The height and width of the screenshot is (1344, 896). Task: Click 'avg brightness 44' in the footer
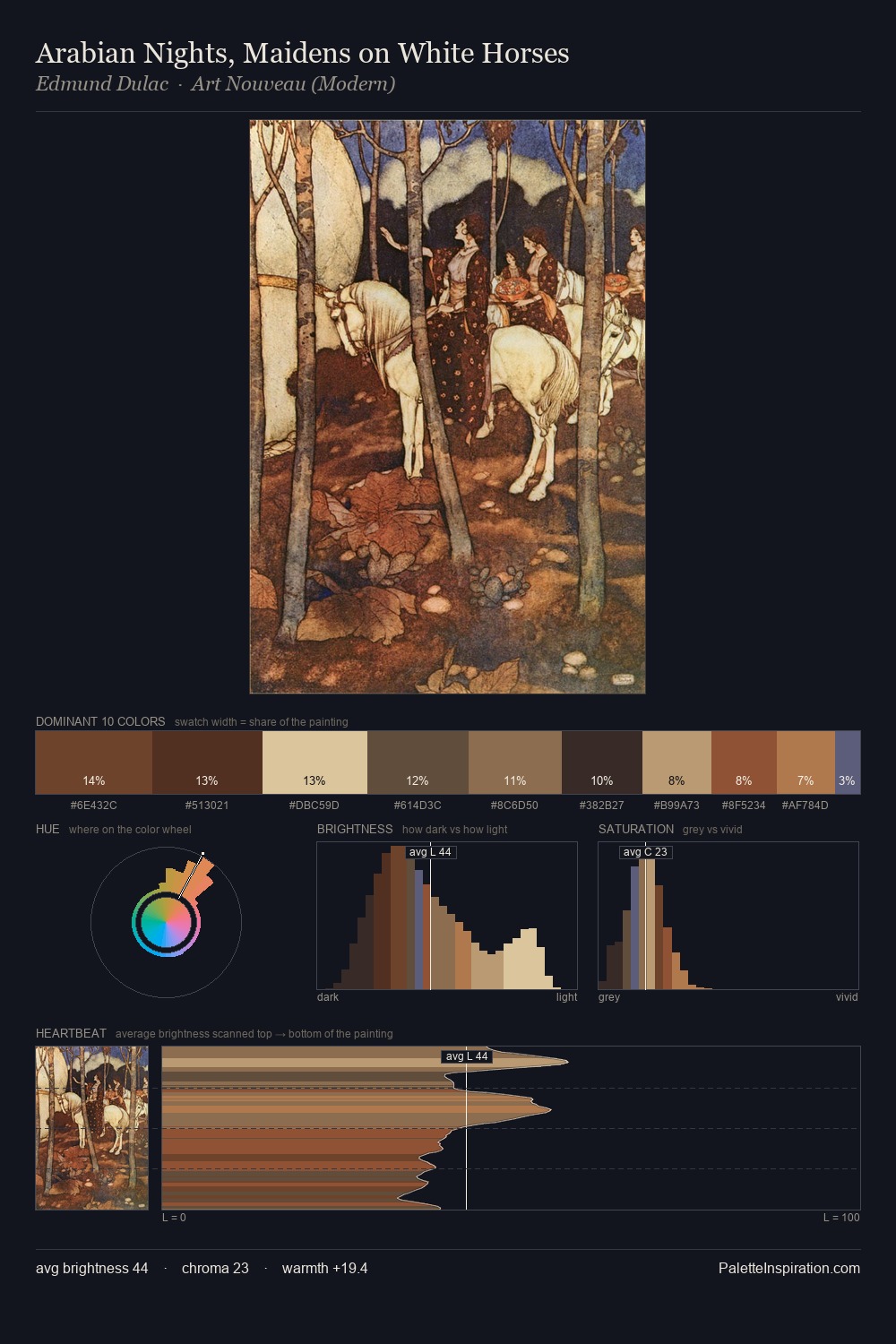point(92,1268)
